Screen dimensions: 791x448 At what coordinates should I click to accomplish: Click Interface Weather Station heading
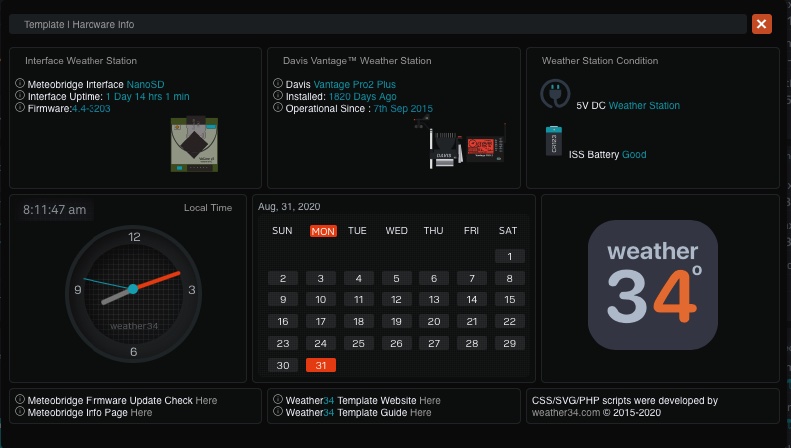click(x=81, y=61)
